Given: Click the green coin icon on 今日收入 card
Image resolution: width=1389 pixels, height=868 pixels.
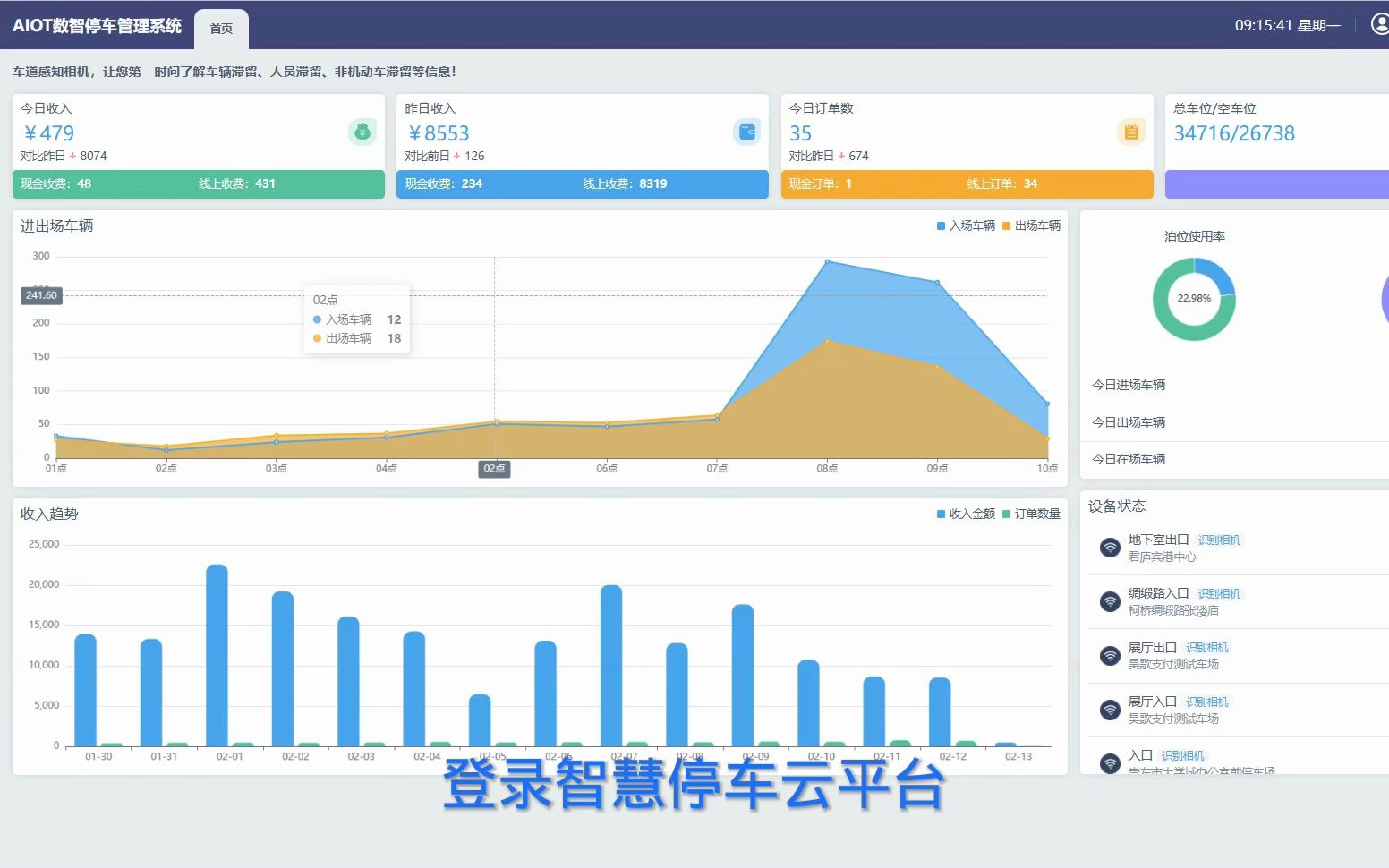Looking at the screenshot, I should click(362, 132).
